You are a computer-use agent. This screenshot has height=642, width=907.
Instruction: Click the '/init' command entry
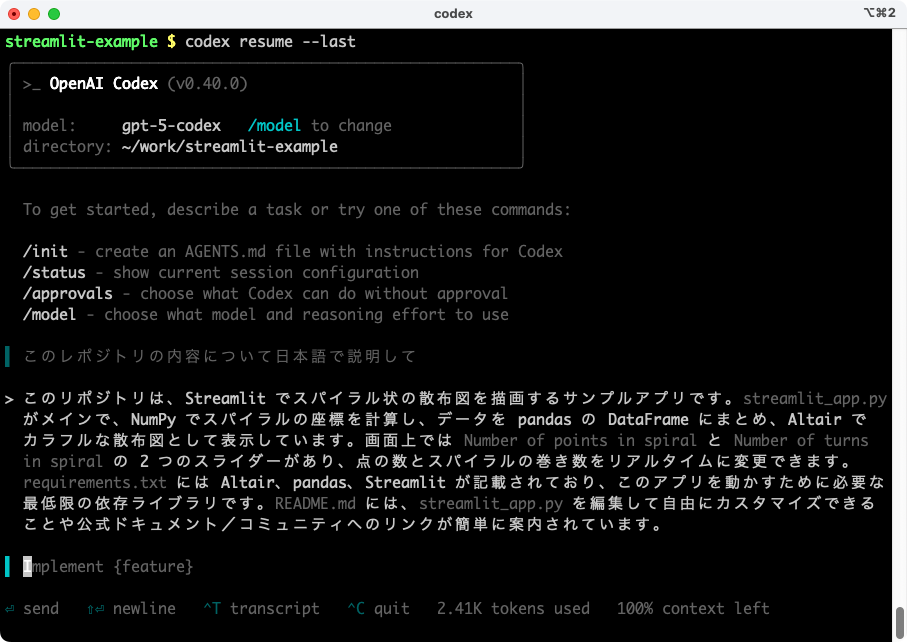click(45, 252)
